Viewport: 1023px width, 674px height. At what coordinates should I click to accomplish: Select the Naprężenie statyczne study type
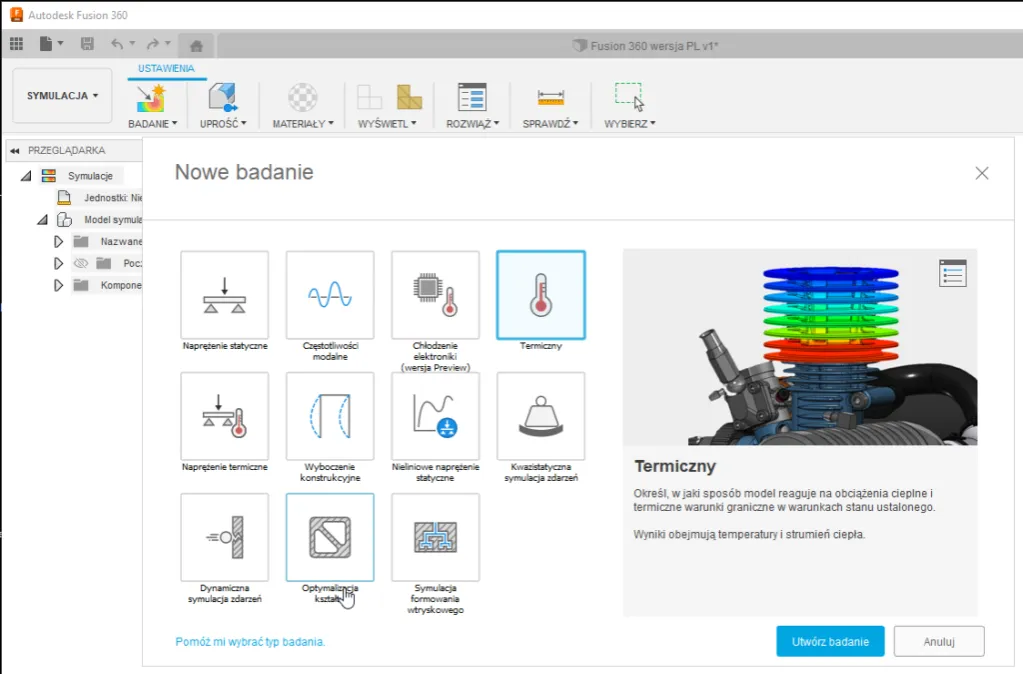pyautogui.click(x=224, y=295)
